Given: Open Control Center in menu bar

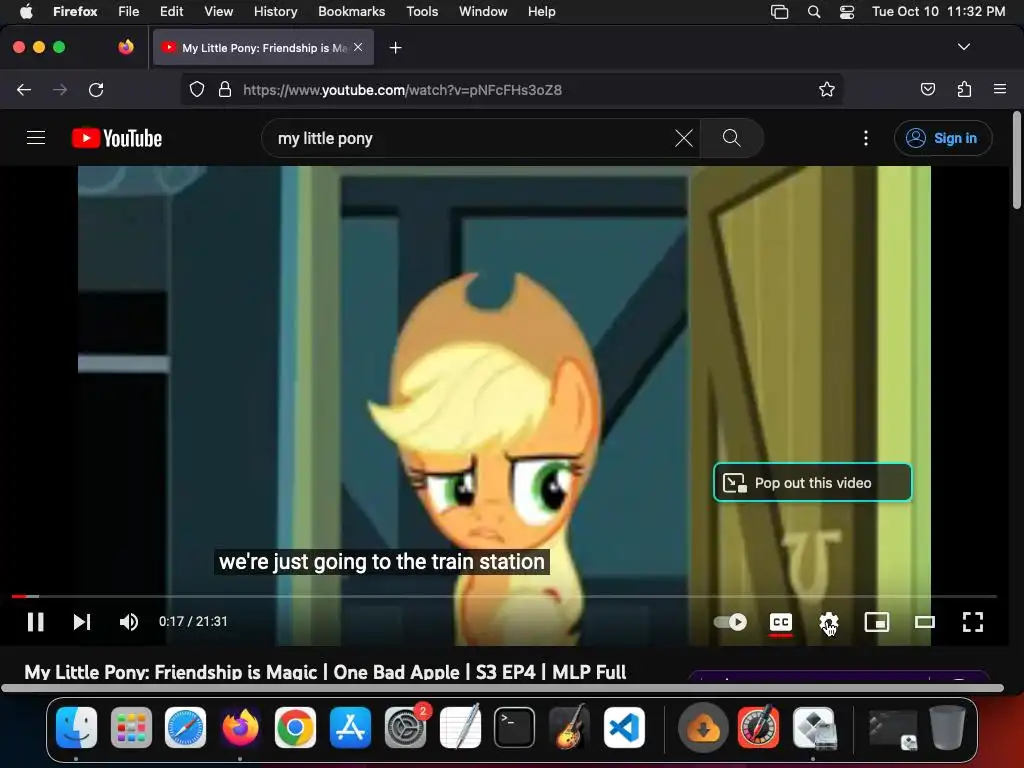Looking at the screenshot, I should click(x=847, y=11).
